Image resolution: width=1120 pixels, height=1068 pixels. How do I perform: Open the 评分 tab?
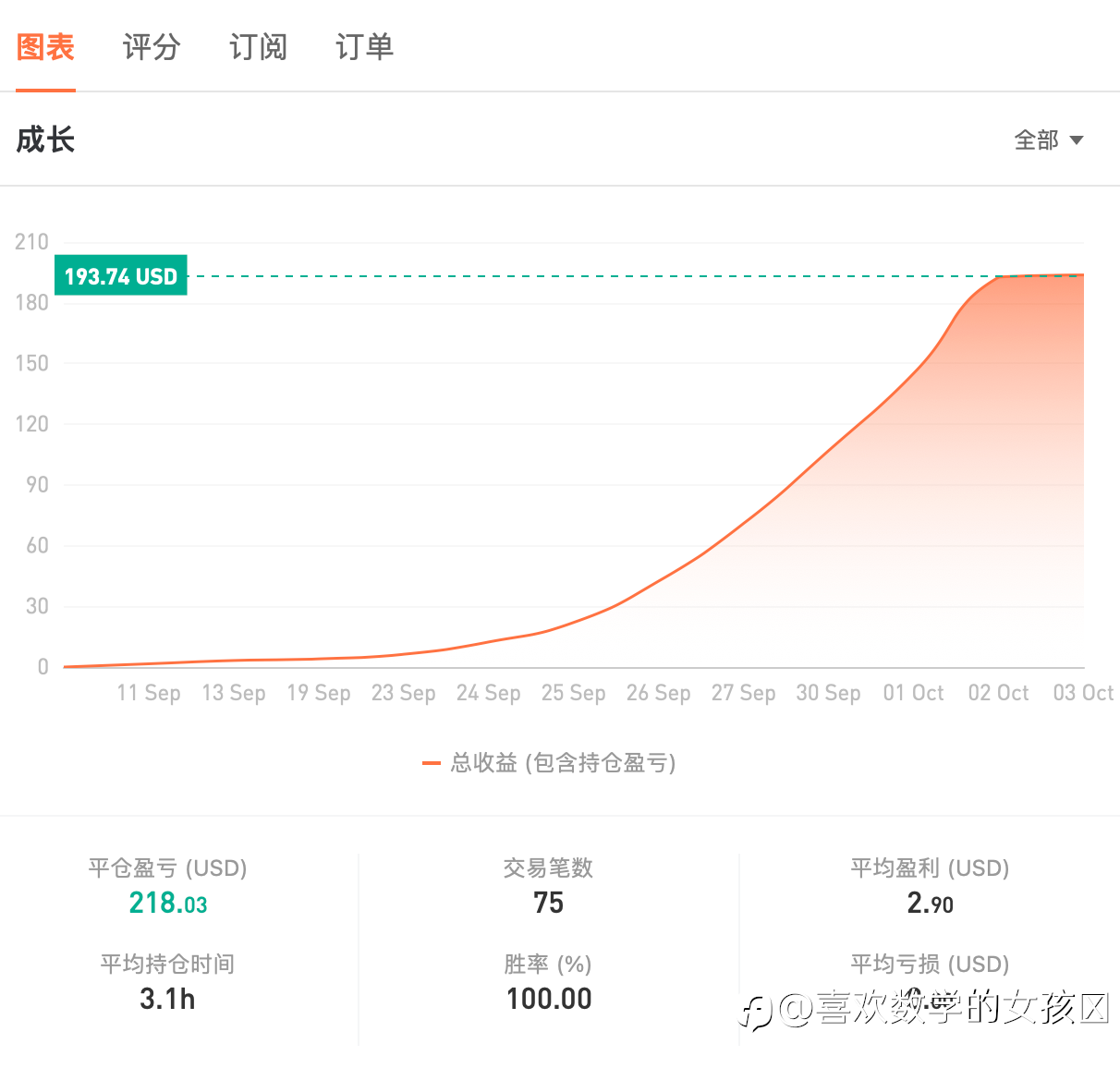[152, 47]
